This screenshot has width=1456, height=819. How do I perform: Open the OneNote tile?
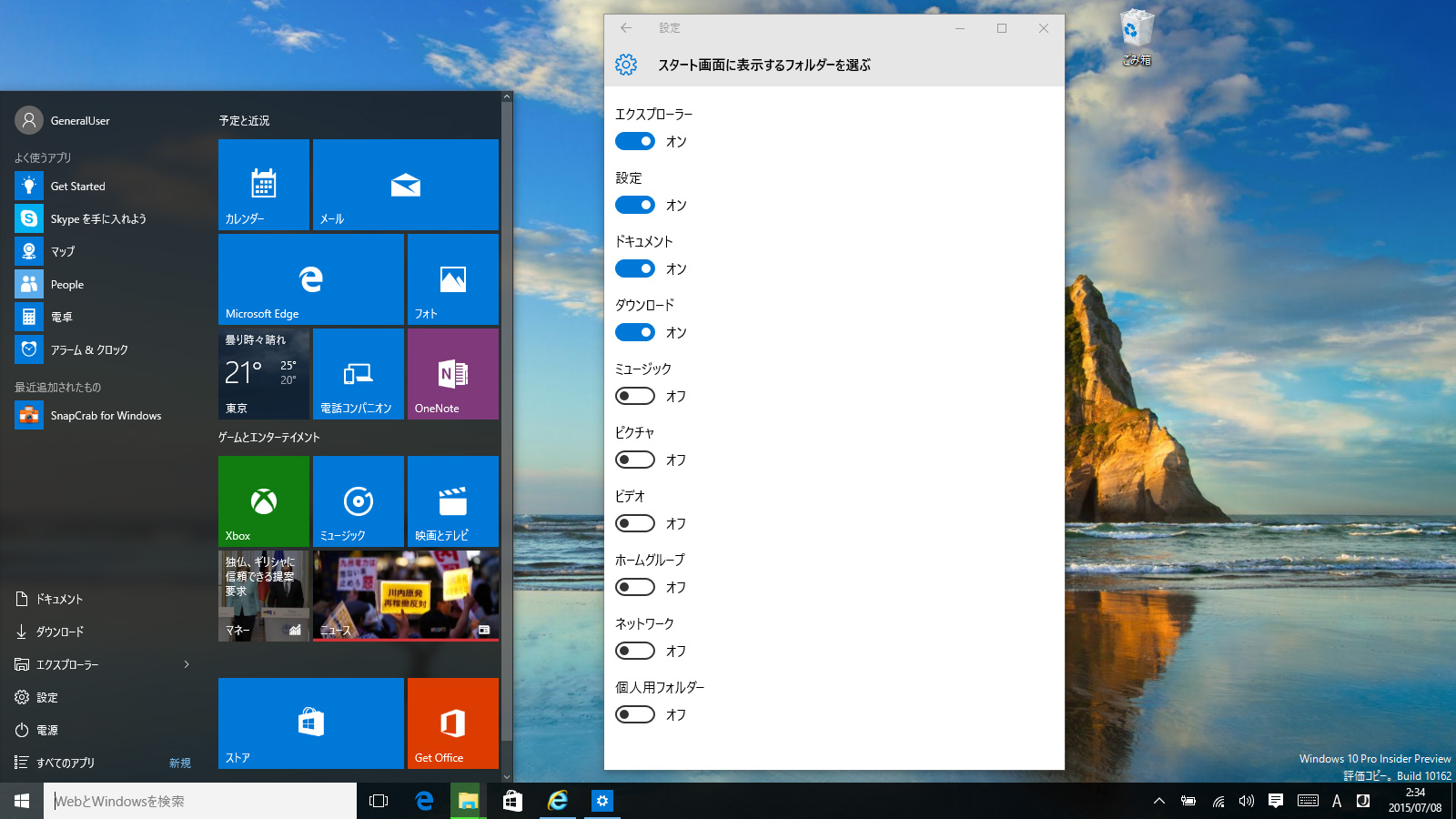pyautogui.click(x=452, y=374)
